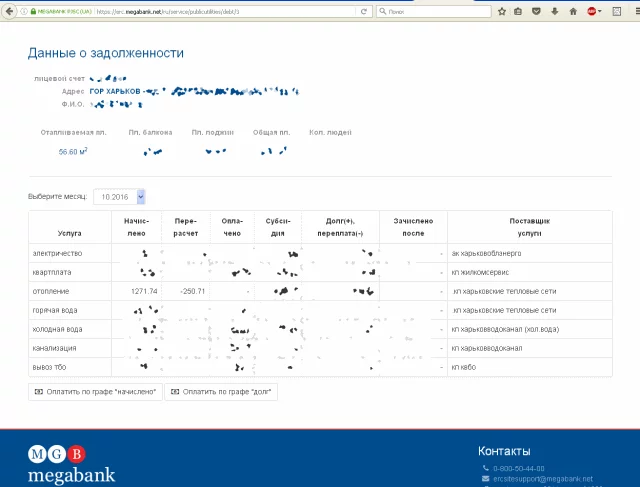Click the "вывоз тбо" service row
Screen dimensions: 640x487
click(320, 367)
